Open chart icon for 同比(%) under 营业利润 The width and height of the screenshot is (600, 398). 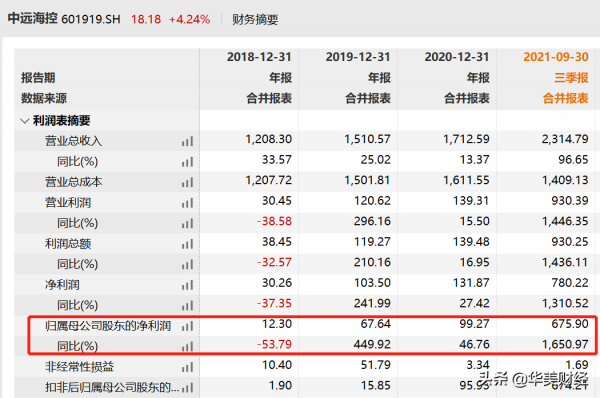[x=187, y=223]
